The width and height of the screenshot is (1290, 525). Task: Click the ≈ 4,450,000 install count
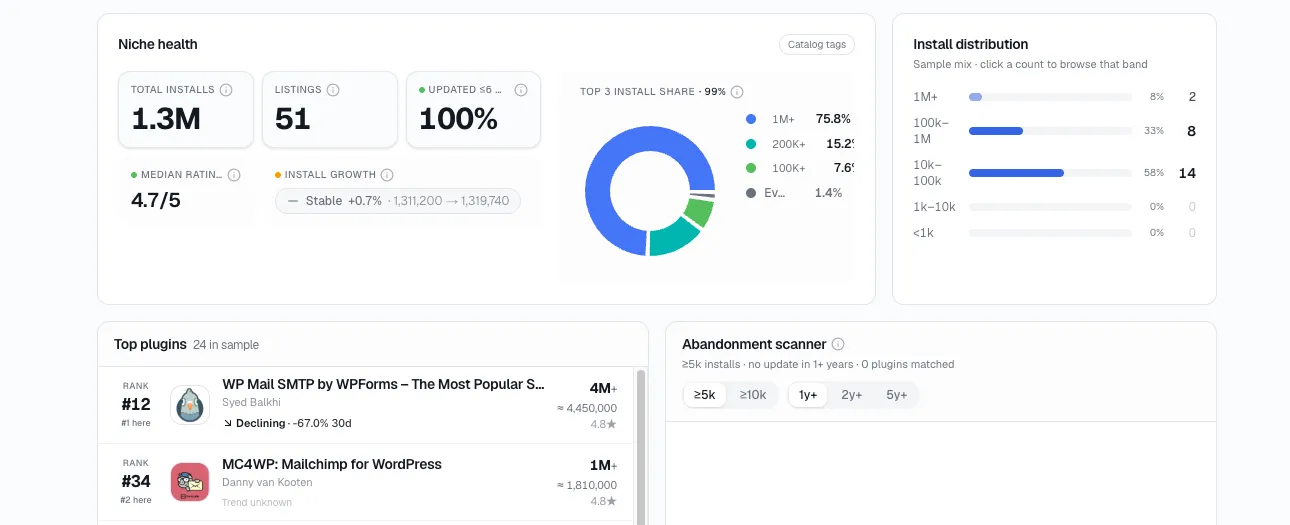pos(587,408)
